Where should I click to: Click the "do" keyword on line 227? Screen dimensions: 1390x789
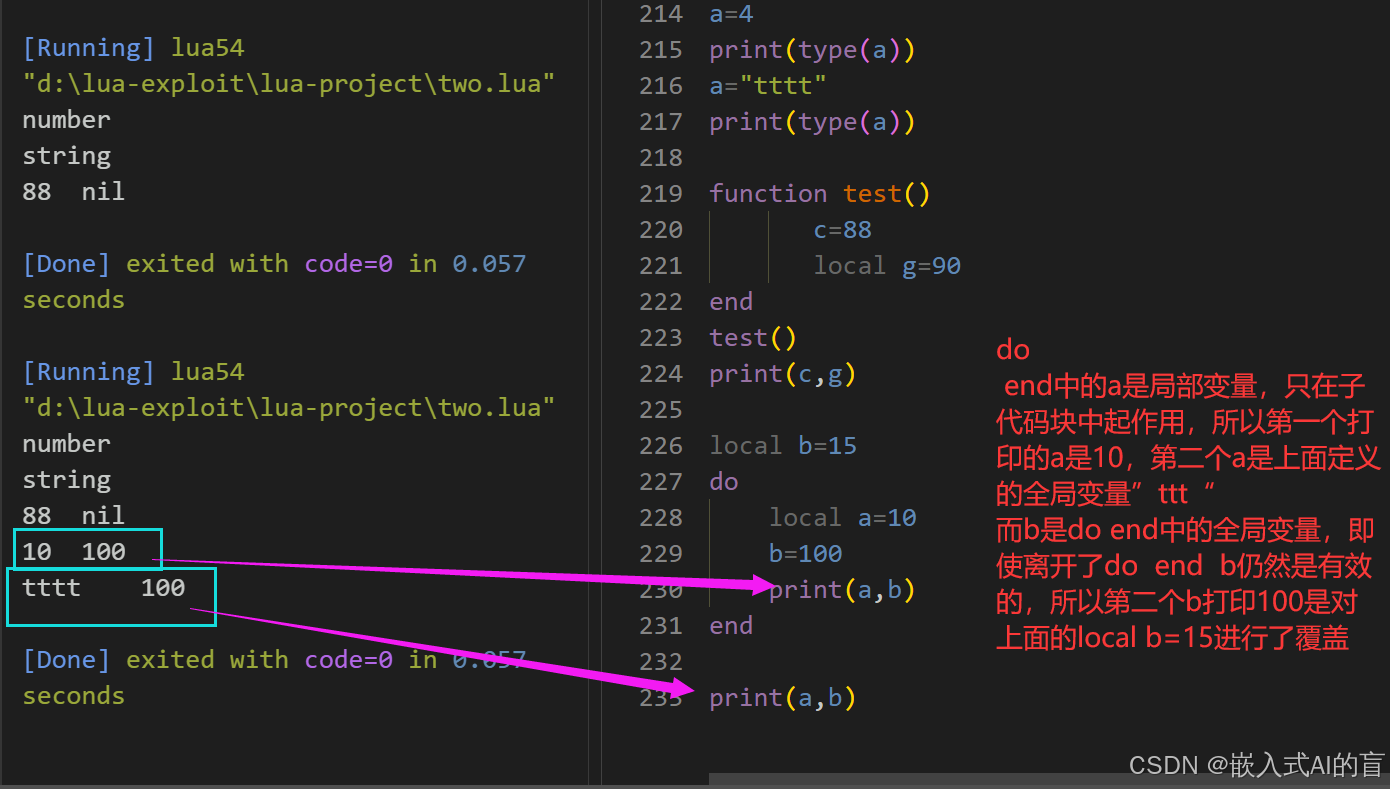click(x=724, y=482)
